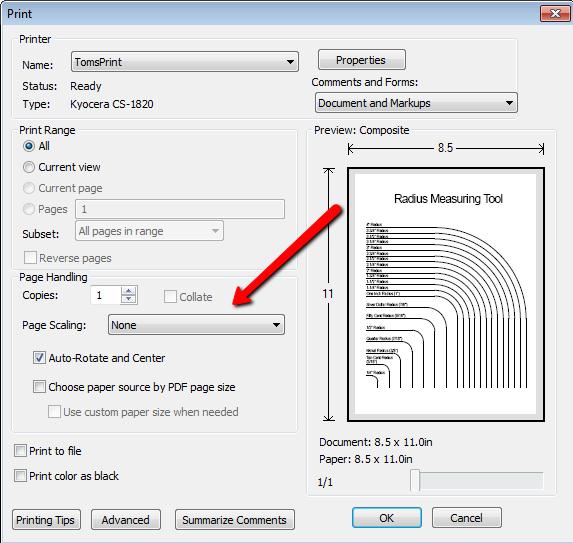This screenshot has width=573, height=543.
Task: Open printer Properties
Action: tap(362, 60)
